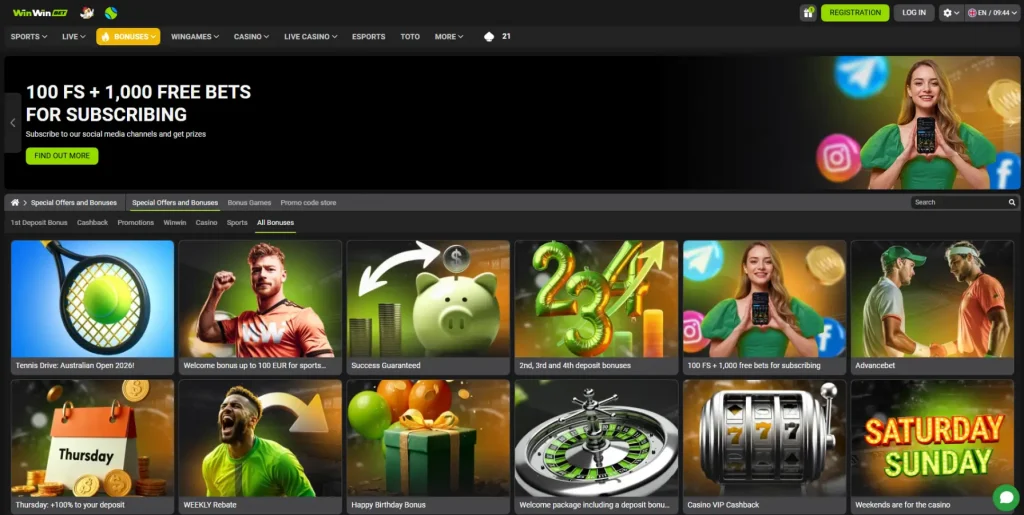Filter by 1st Deposit Bonus

39,223
